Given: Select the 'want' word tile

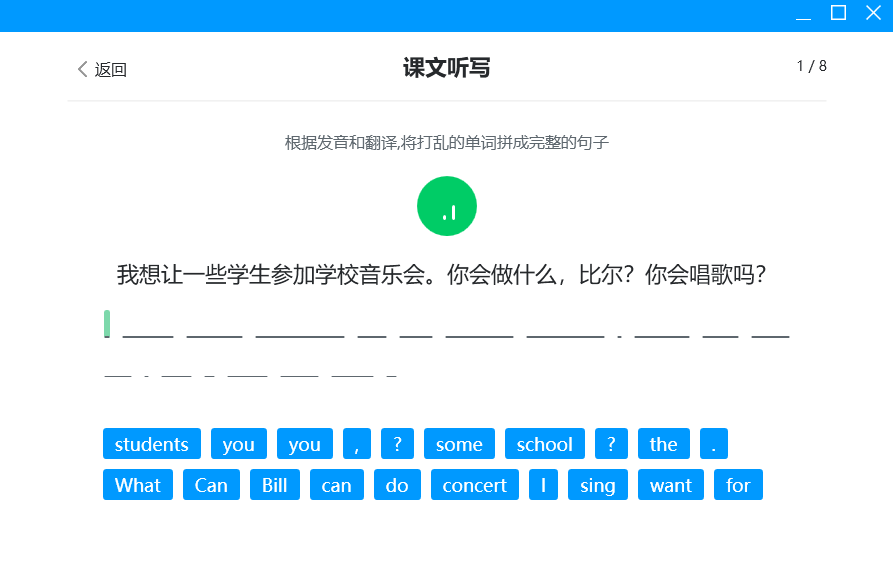Looking at the screenshot, I should pyautogui.click(x=670, y=485).
